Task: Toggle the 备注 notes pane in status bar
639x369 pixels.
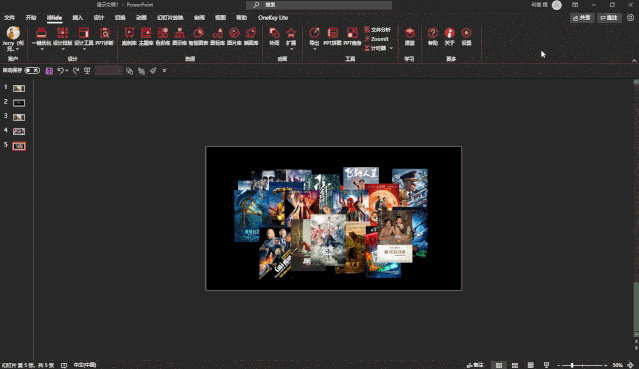Action: tap(475, 365)
